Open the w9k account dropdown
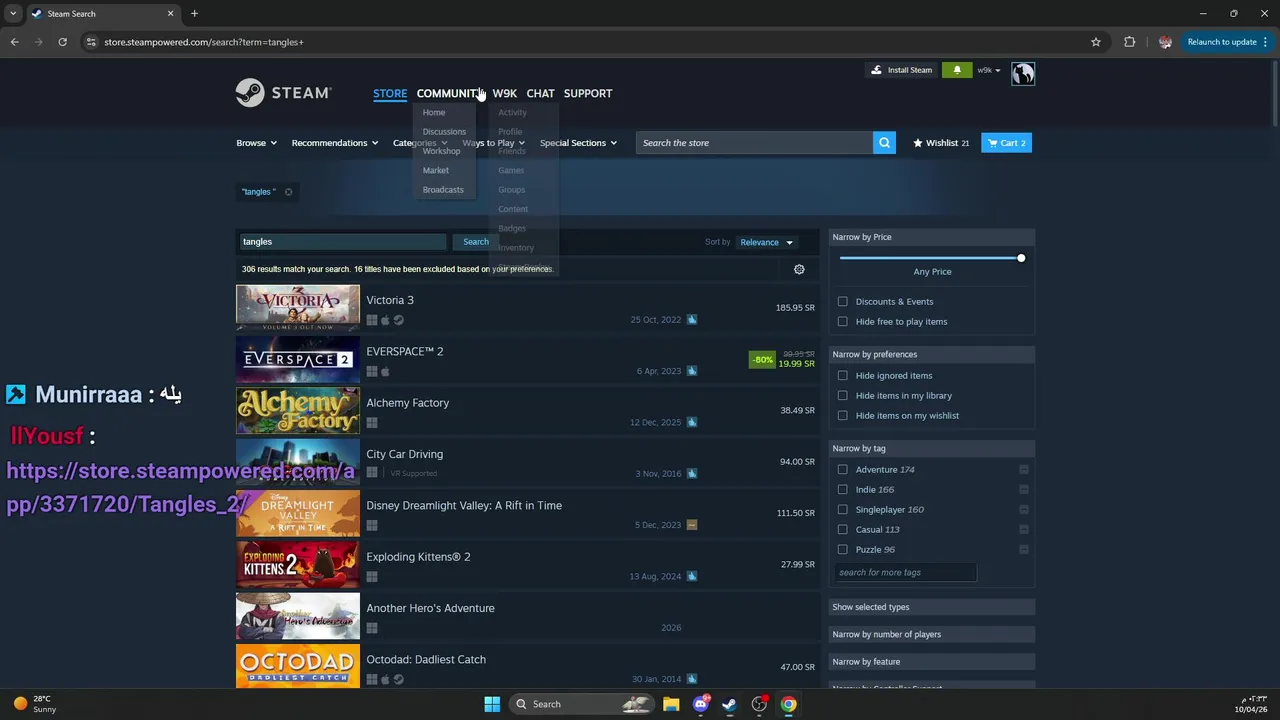Screen dimensions: 1280x720 click(x=988, y=70)
